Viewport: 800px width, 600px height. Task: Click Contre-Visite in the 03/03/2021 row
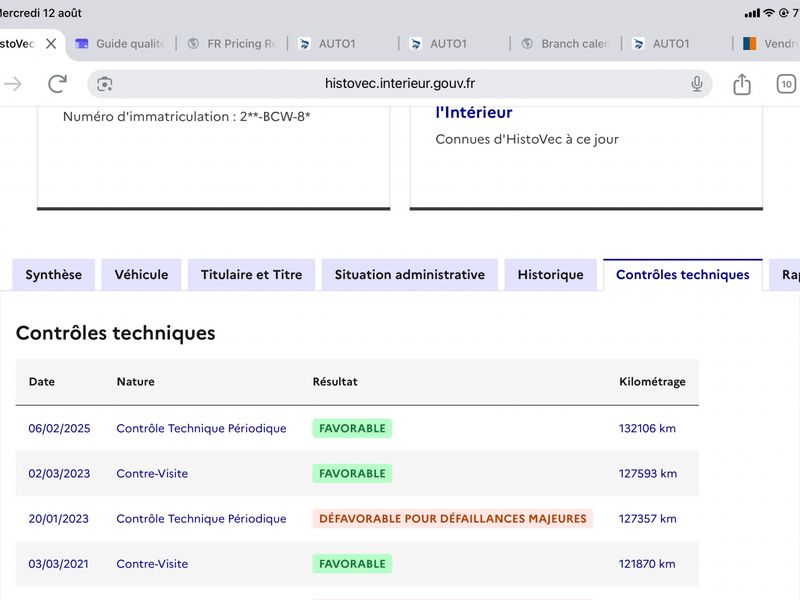(152, 564)
